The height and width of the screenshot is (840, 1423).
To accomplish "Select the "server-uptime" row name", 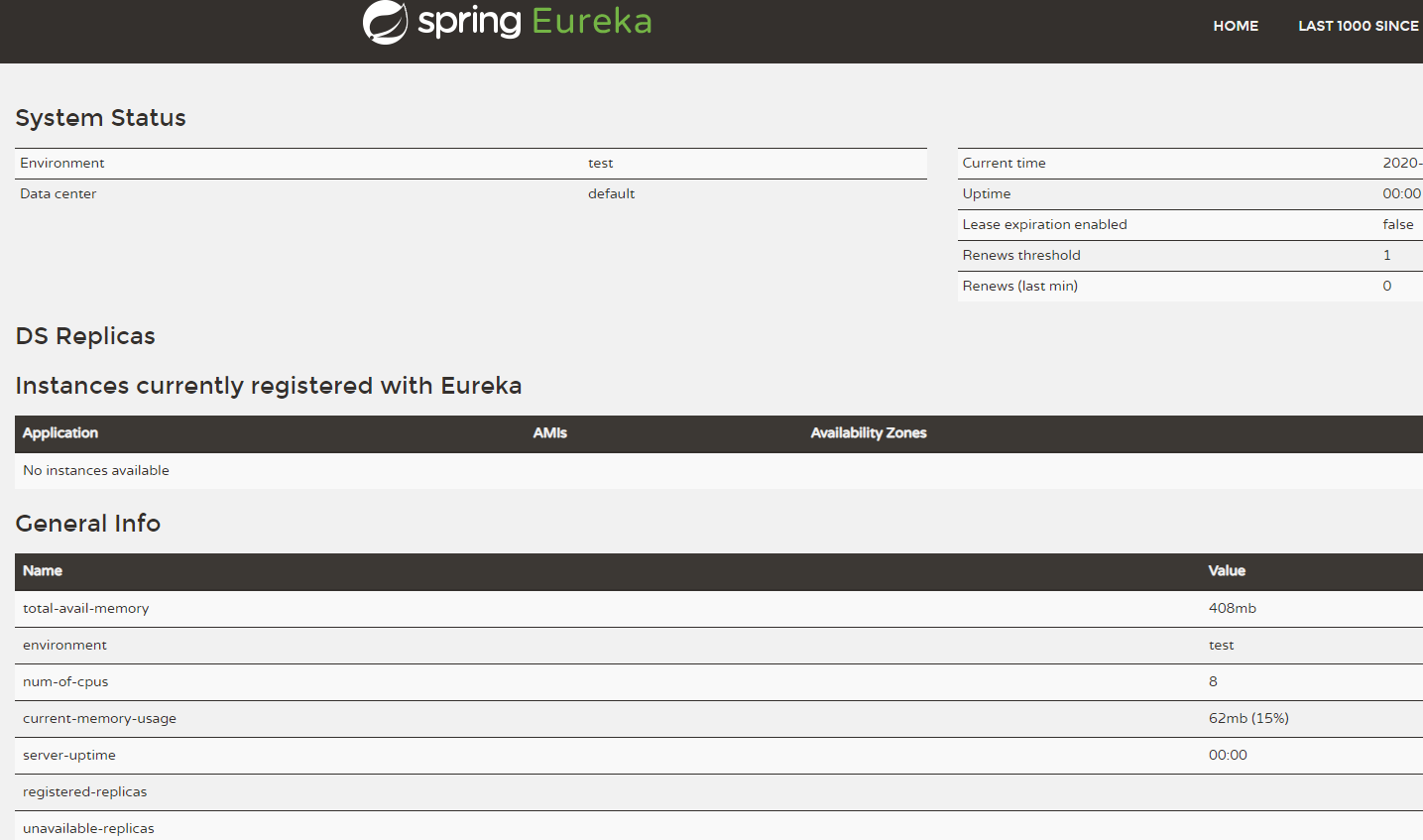I will point(69,756).
